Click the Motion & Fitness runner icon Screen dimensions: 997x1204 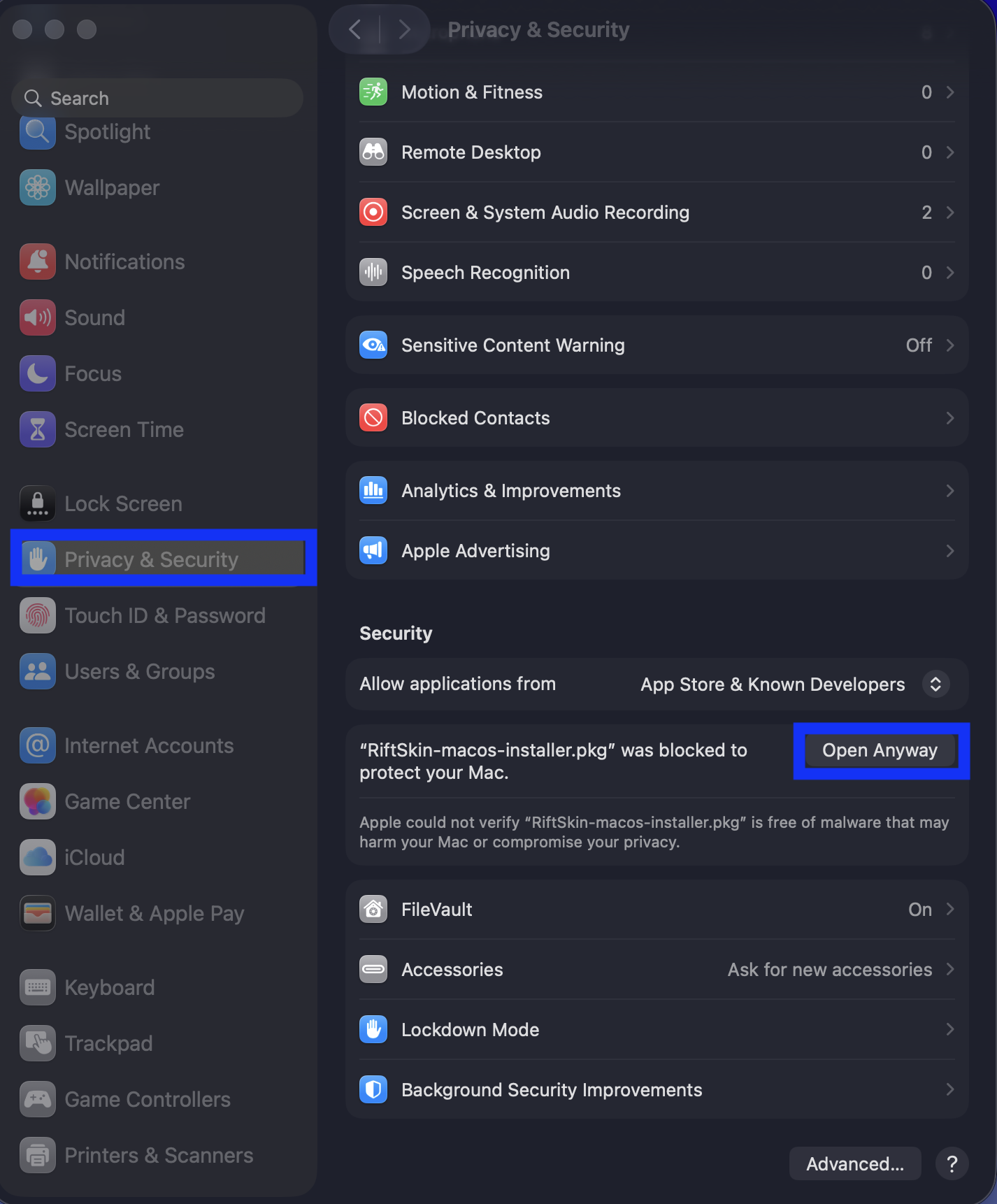[373, 92]
